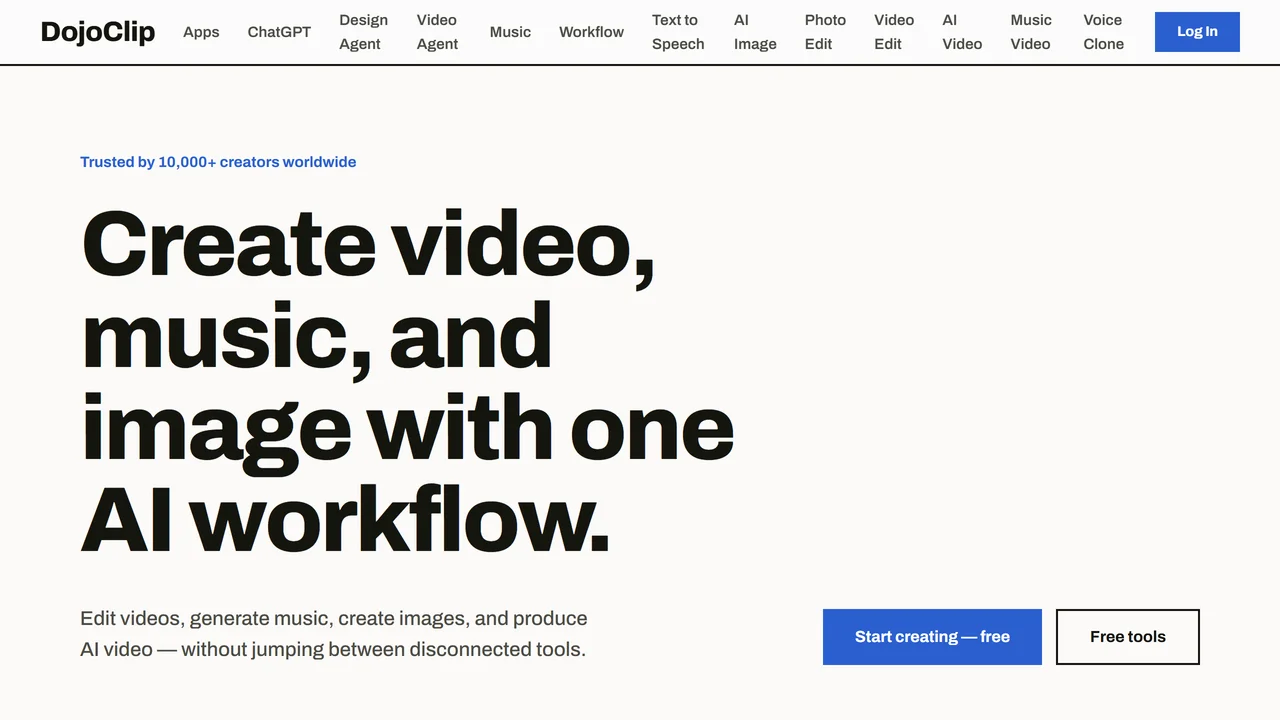1280x720 pixels.
Task: Click the Log In button
Action: click(x=1197, y=32)
